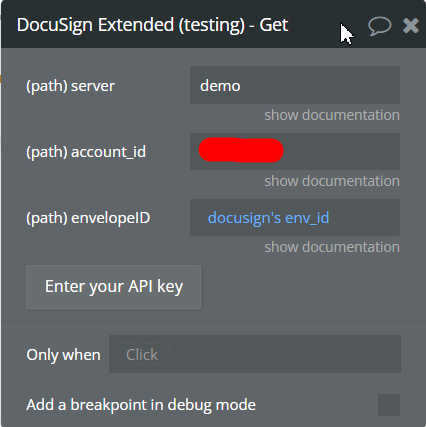Select the account_id input field
The image size is (426, 427).
tap(295, 151)
